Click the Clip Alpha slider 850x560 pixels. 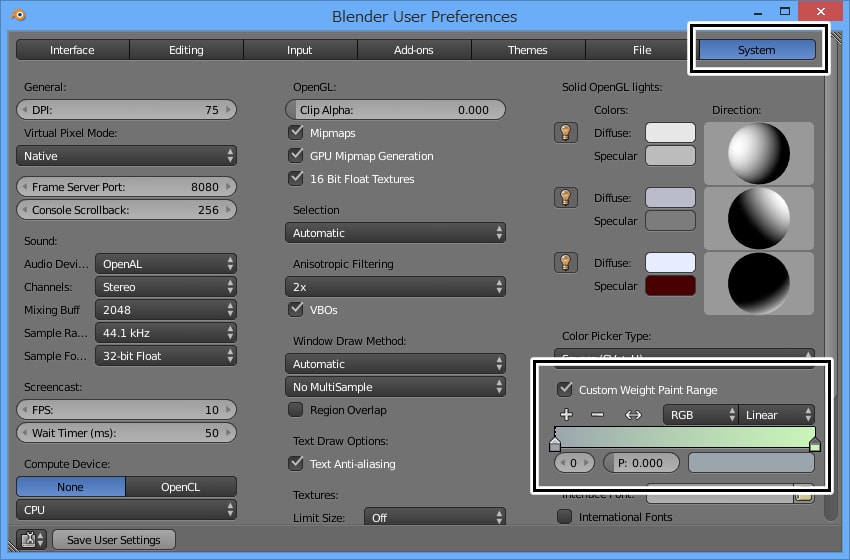click(395, 110)
